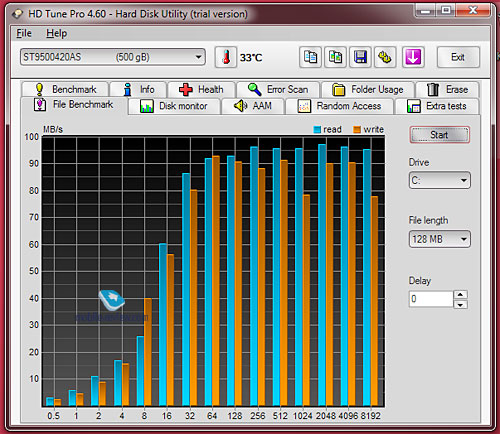
Task: Switch to the Disk monitor tab
Action: pyautogui.click(x=174, y=106)
